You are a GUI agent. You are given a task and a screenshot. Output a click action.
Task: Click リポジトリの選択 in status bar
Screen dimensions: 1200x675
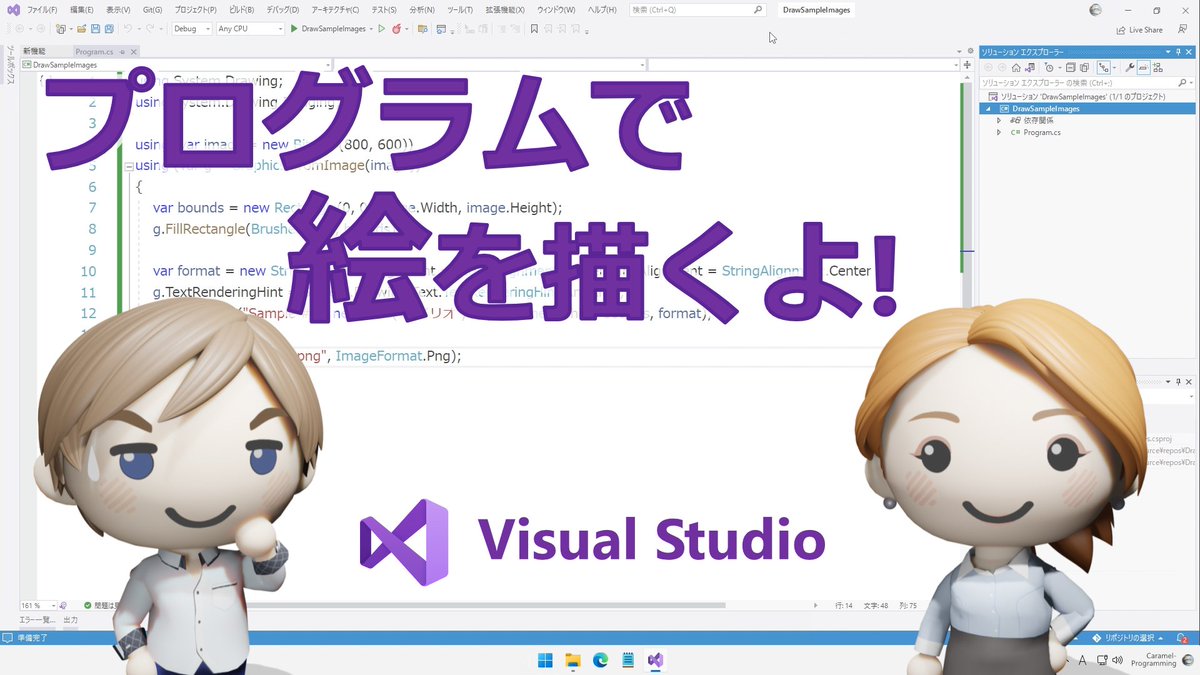point(1129,637)
